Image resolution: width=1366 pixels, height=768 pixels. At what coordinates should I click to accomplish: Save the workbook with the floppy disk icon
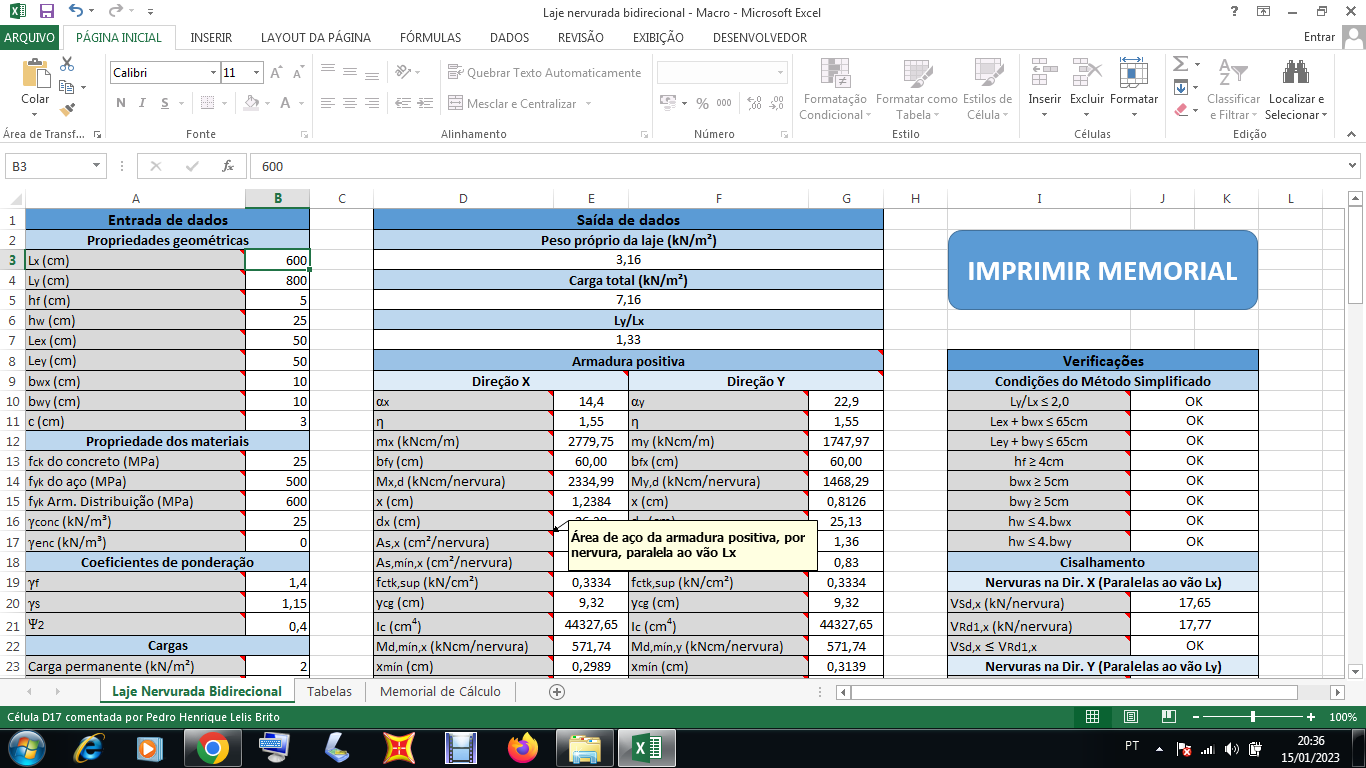click(47, 12)
